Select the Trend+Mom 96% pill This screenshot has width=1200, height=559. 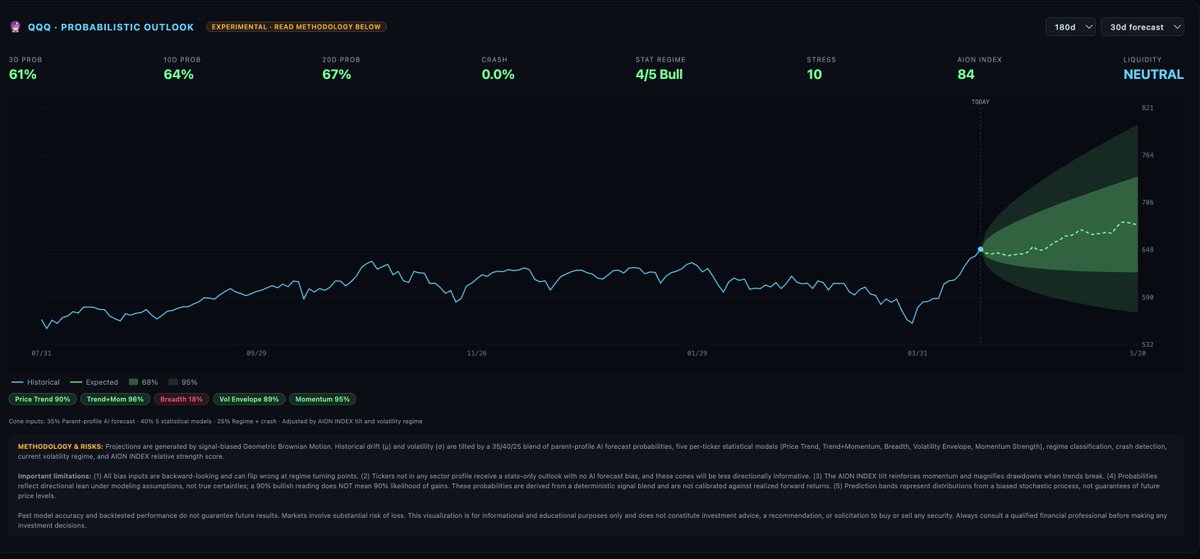pyautogui.click(x=115, y=399)
